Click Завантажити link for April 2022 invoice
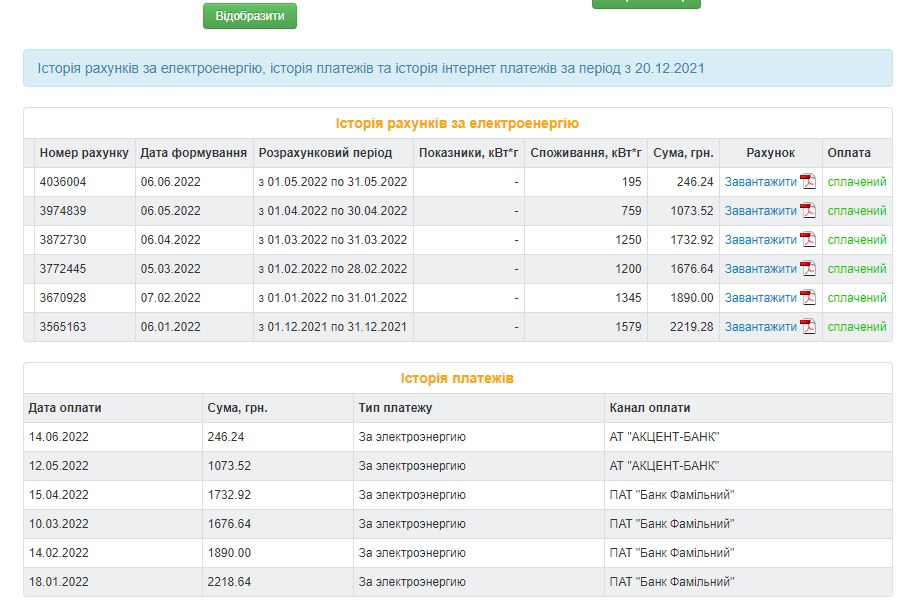Screen dimensions: 913x613 click(760, 211)
